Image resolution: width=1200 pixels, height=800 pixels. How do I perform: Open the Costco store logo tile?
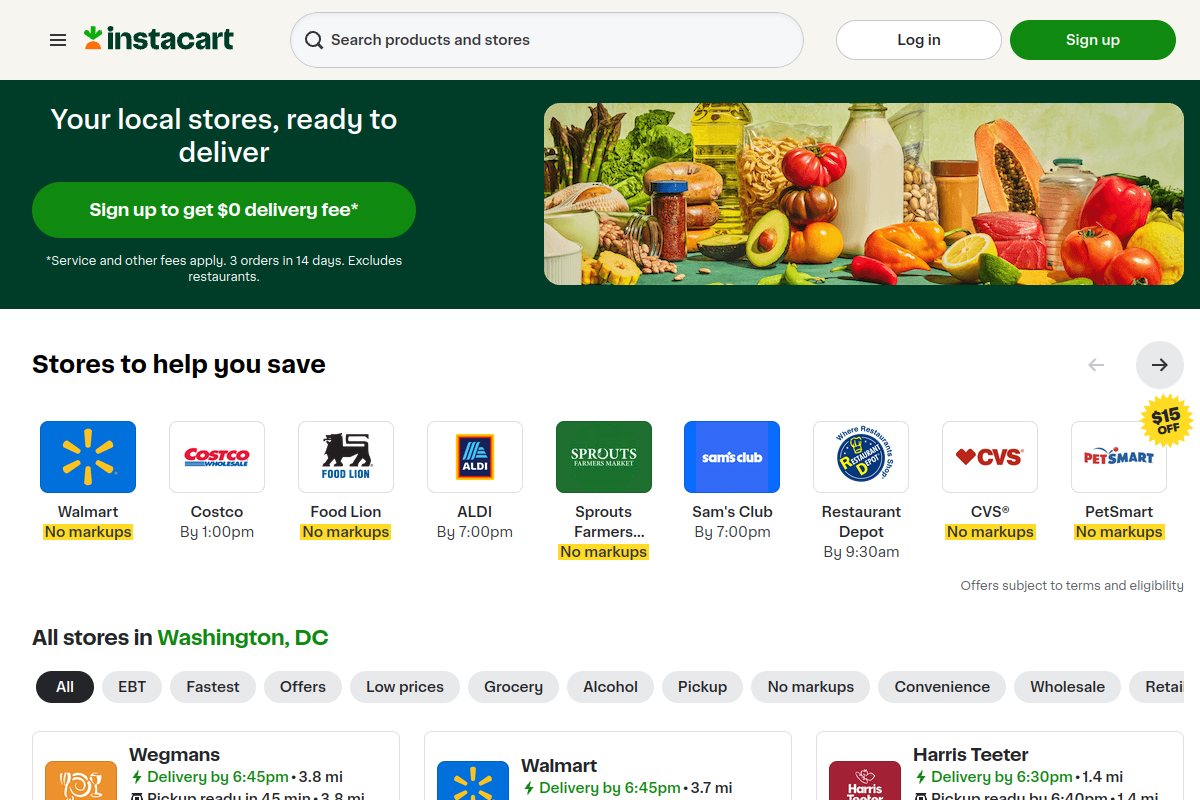click(217, 457)
